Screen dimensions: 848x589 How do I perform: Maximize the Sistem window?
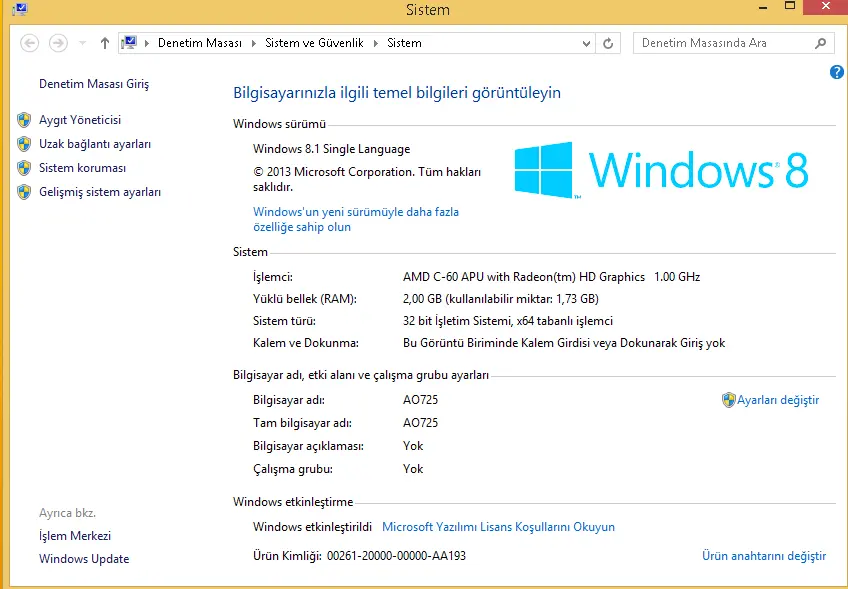click(x=790, y=6)
